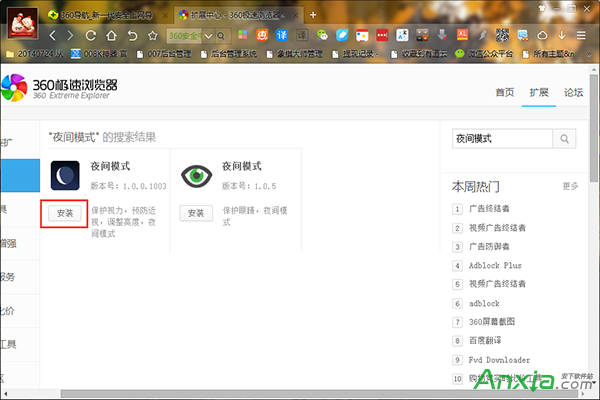Open a new tab with plus button
This screenshot has height=400, width=600.
coord(313,15)
